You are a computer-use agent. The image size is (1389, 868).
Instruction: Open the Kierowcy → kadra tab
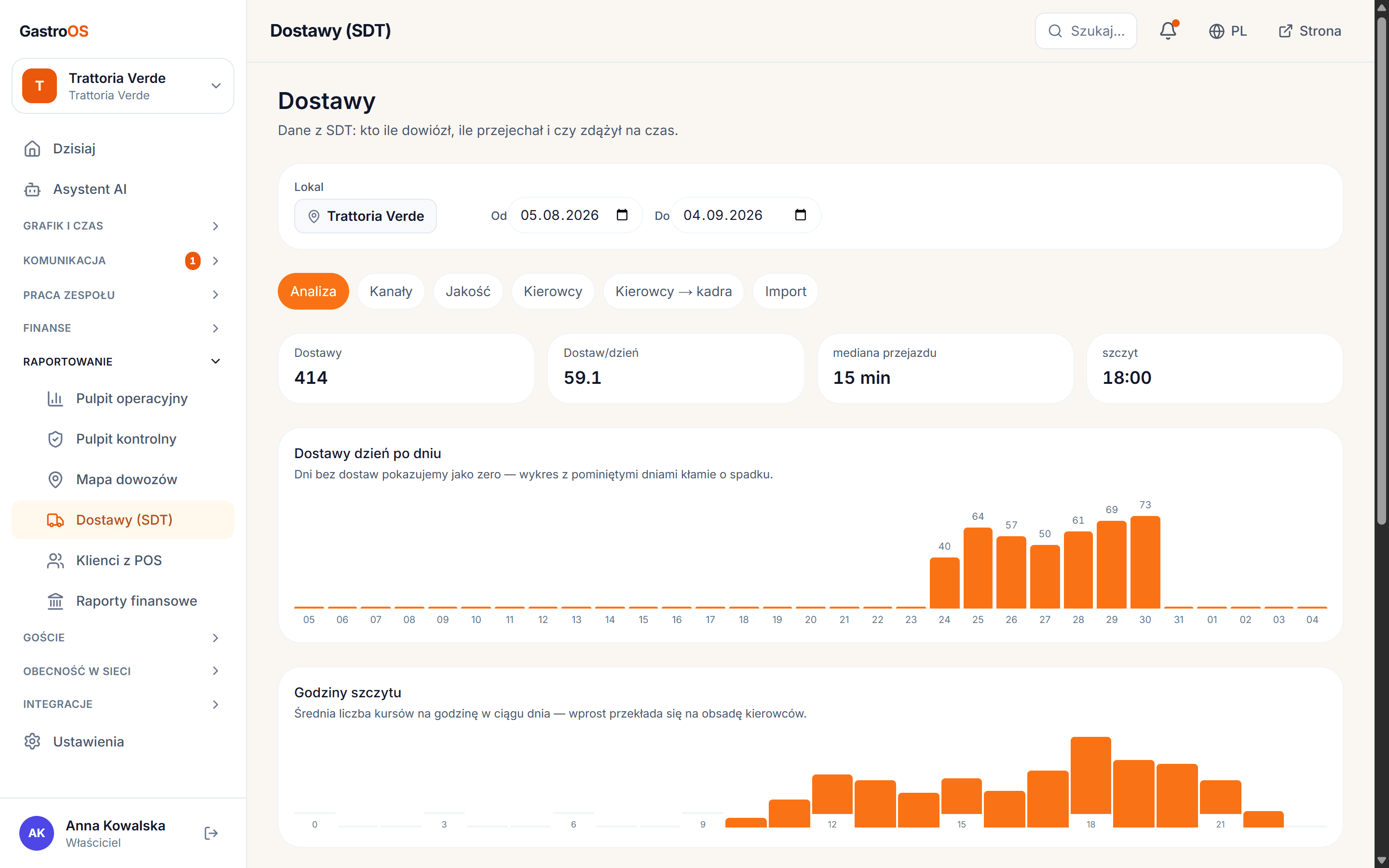tap(673, 292)
